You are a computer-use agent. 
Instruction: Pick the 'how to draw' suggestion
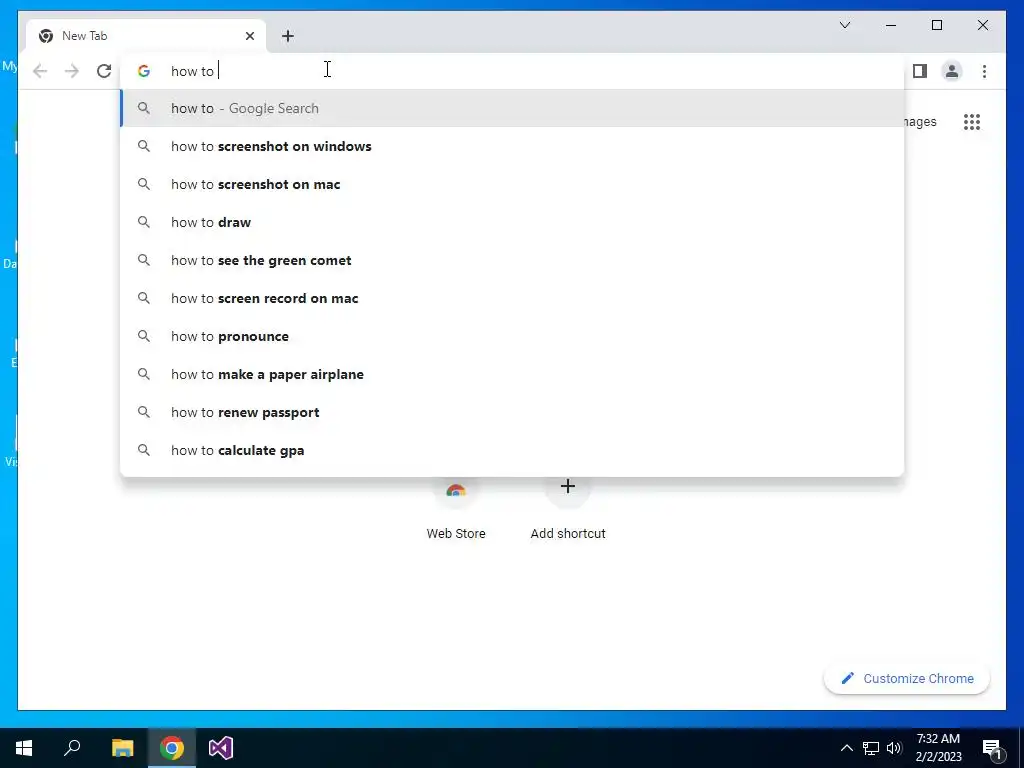[x=512, y=222]
